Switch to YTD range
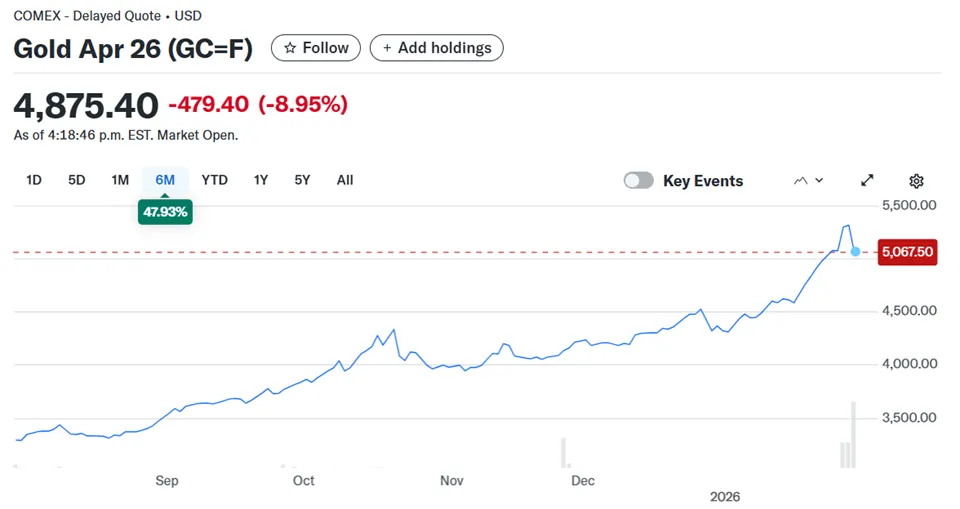 [214, 180]
